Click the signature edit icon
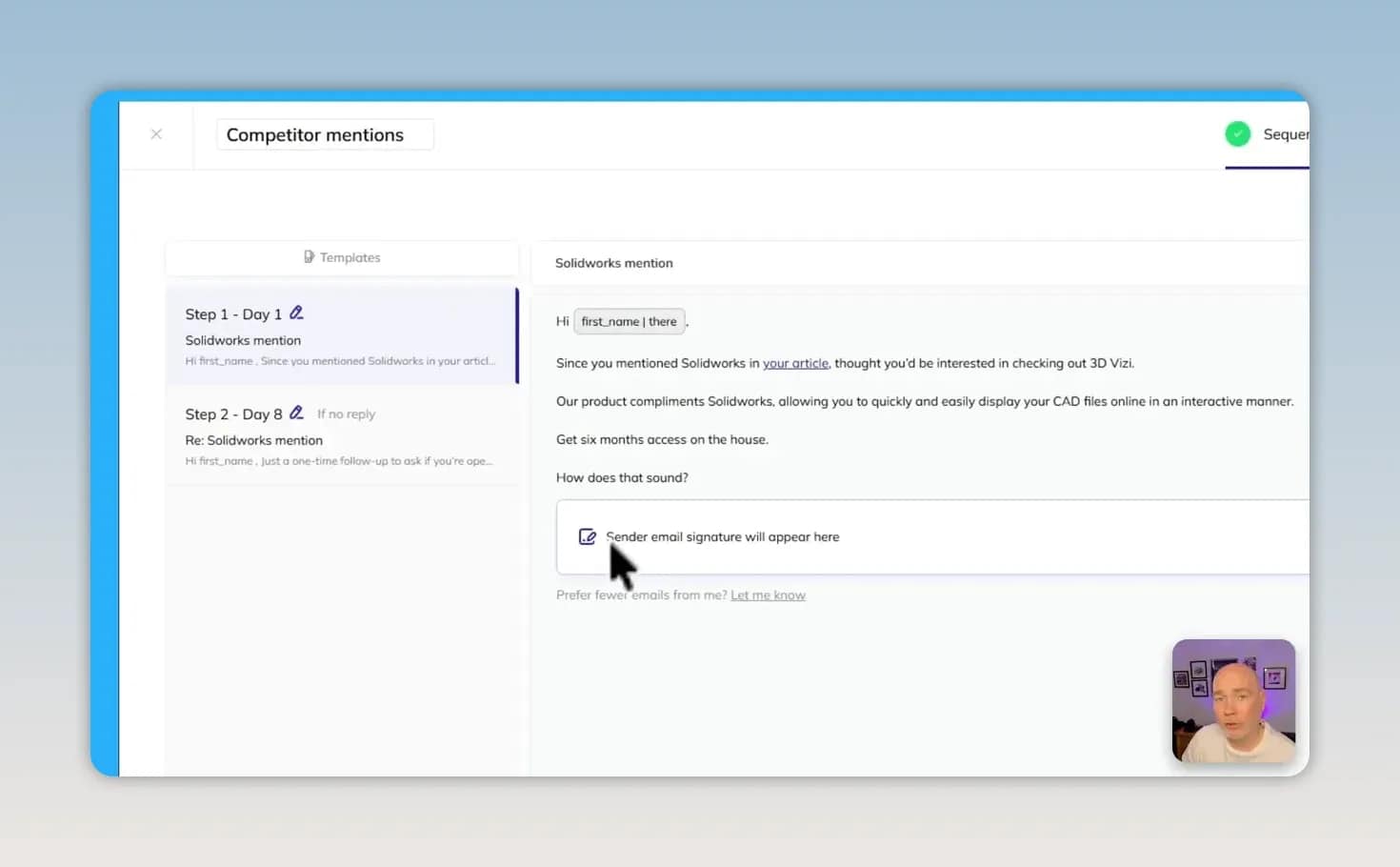The height and width of the screenshot is (867, 1400). coord(588,536)
